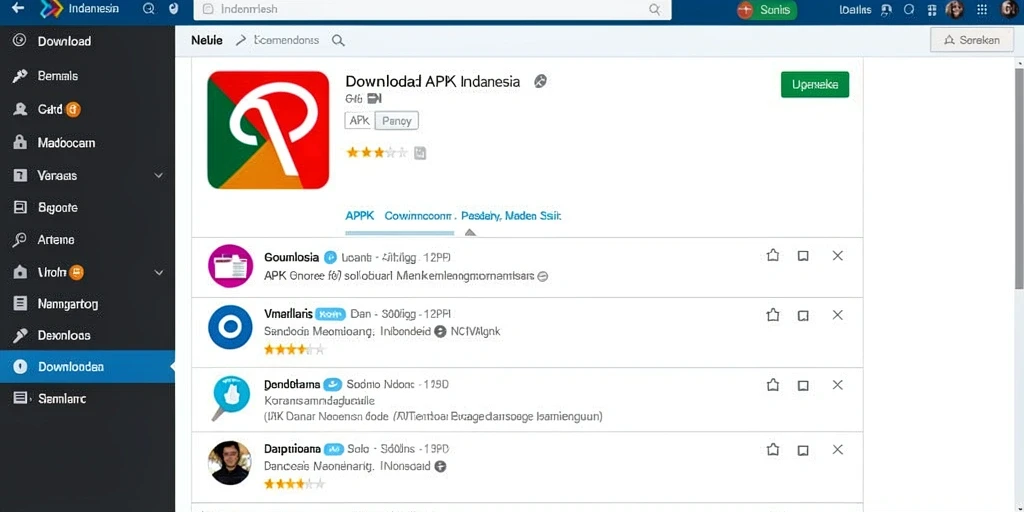Viewport: 1024px width, 512px height.
Task: Click square icon in Vmarllaris row
Action: (x=803, y=315)
